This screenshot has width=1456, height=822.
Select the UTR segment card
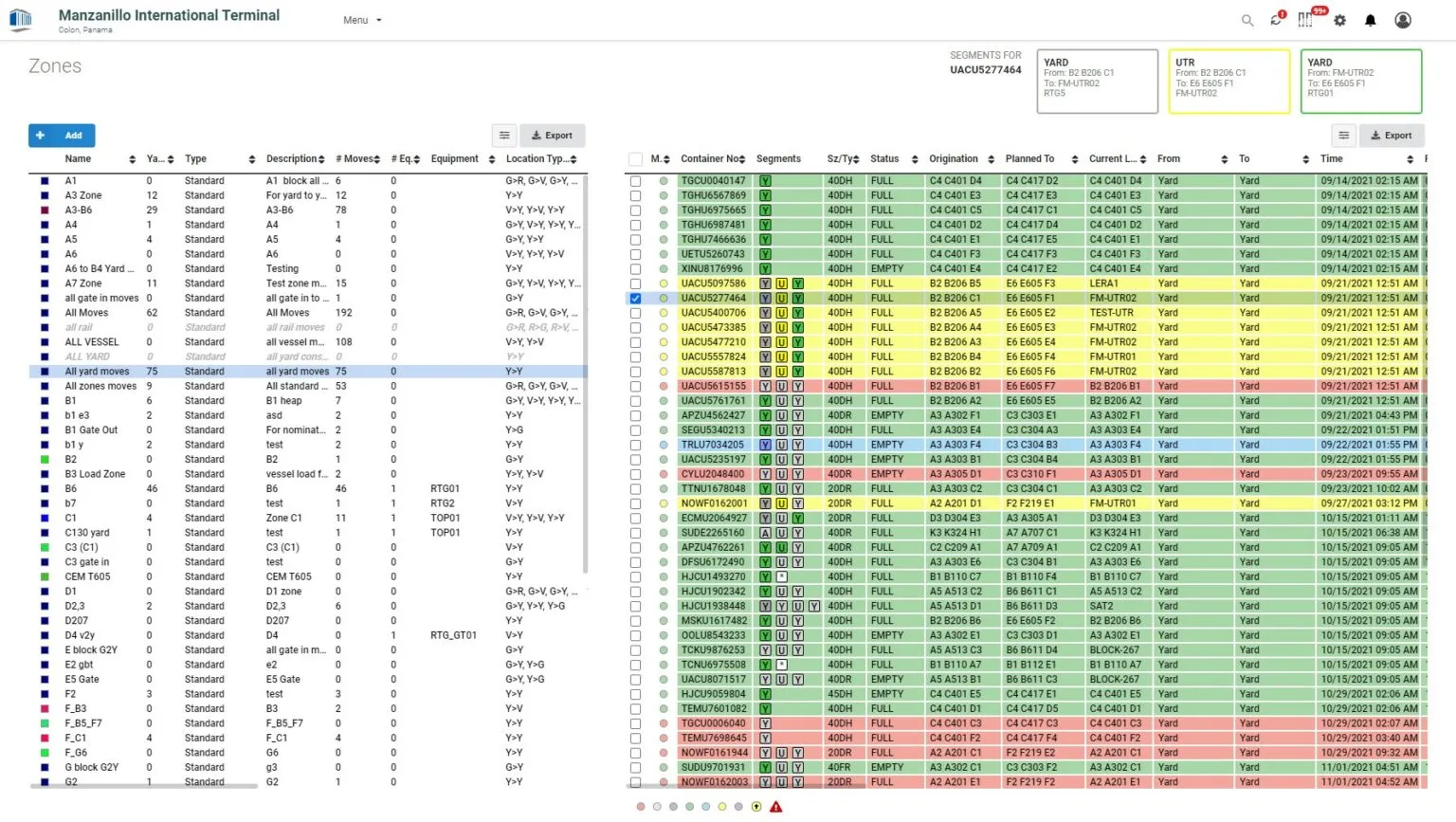coord(1228,82)
